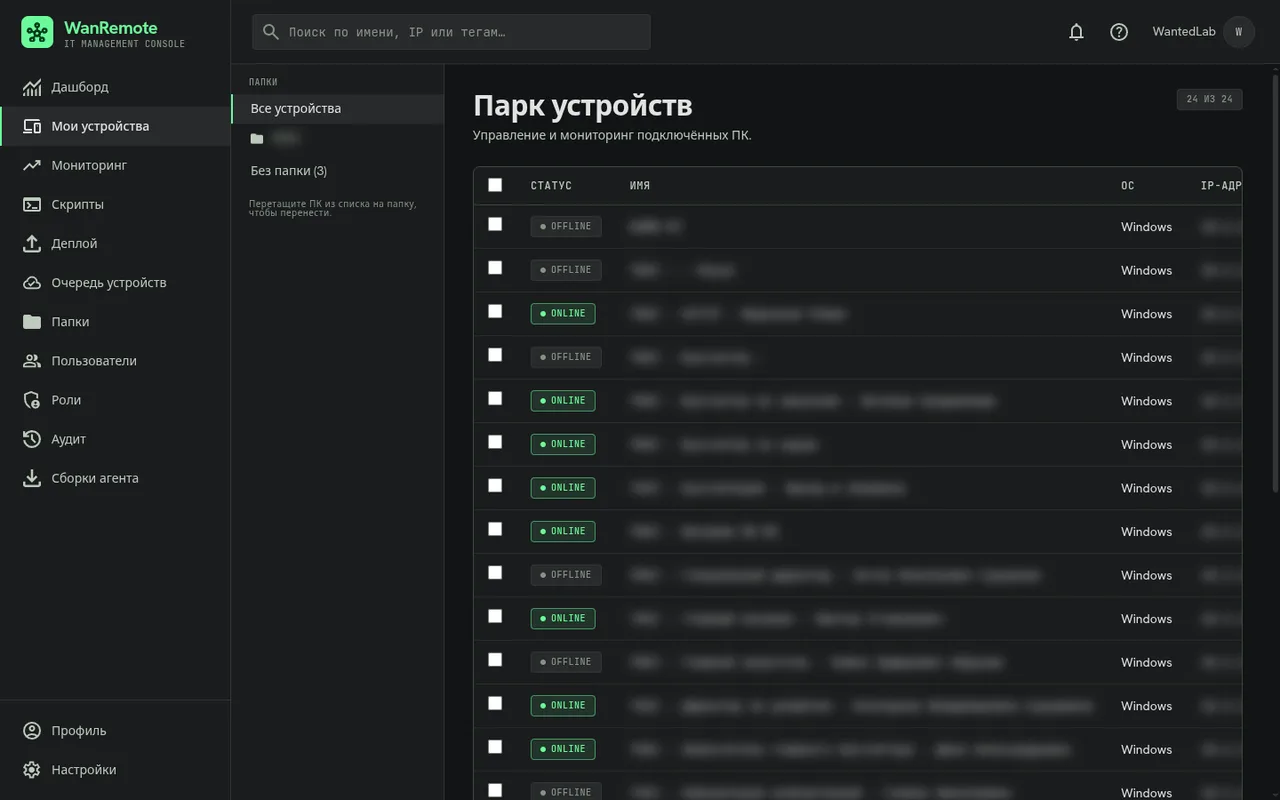Click the Деплой upload icon

point(32,243)
